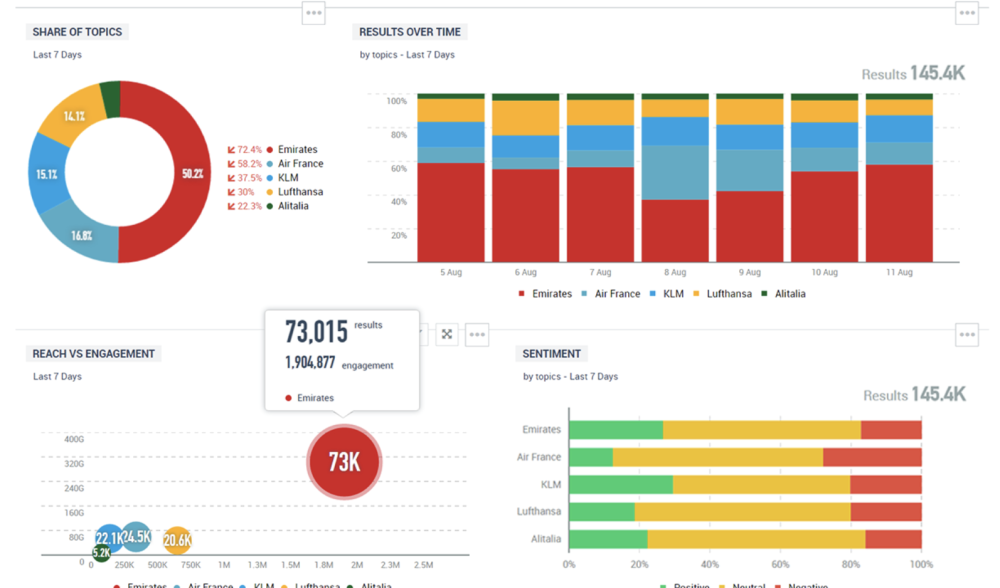Toggle Alitalia series in Results Over Time legend
This screenshot has width=1000, height=588.
(783, 294)
